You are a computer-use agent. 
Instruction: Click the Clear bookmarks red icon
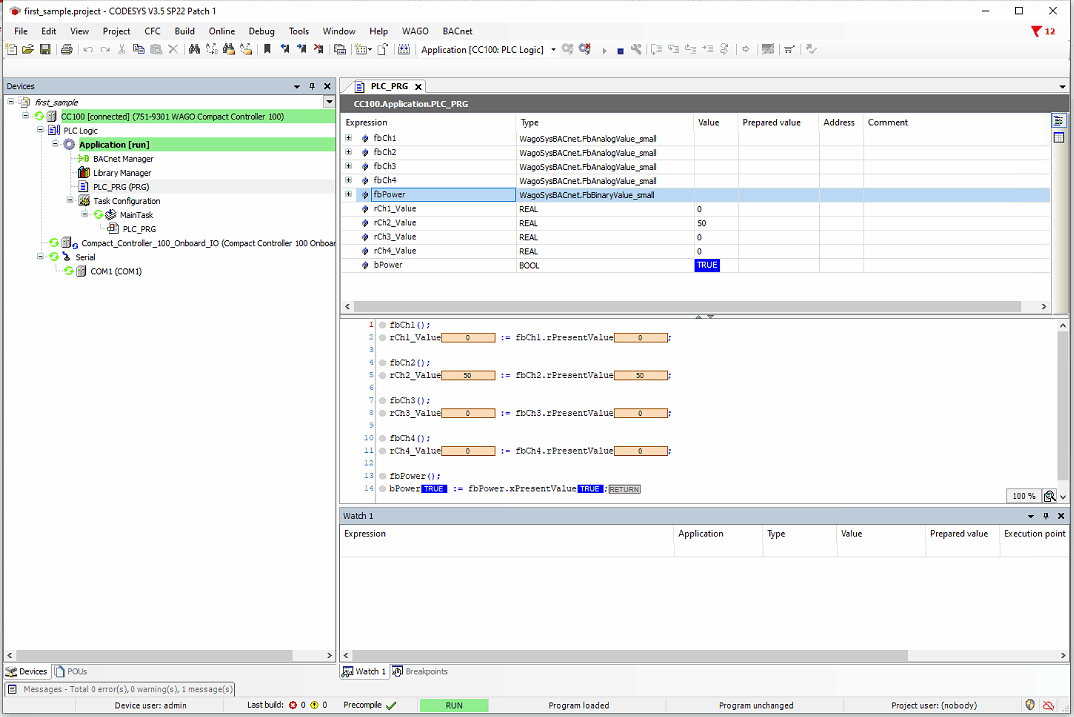pyautogui.click(x=319, y=49)
